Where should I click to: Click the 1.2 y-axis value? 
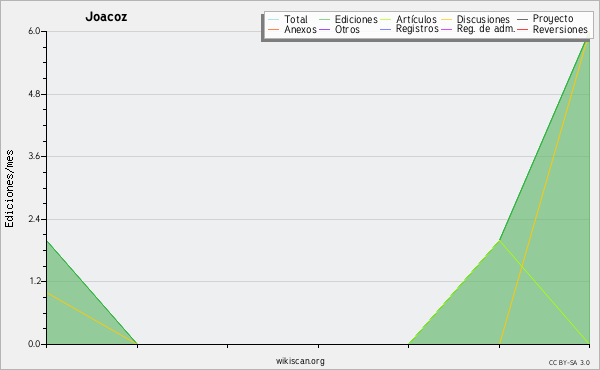34,281
